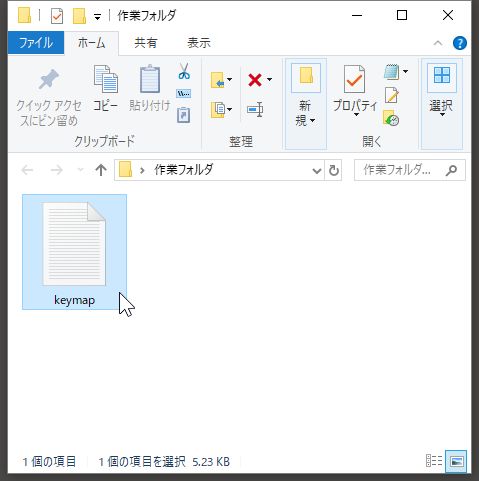Select the keymap file
479x481 pixels.
point(74,252)
